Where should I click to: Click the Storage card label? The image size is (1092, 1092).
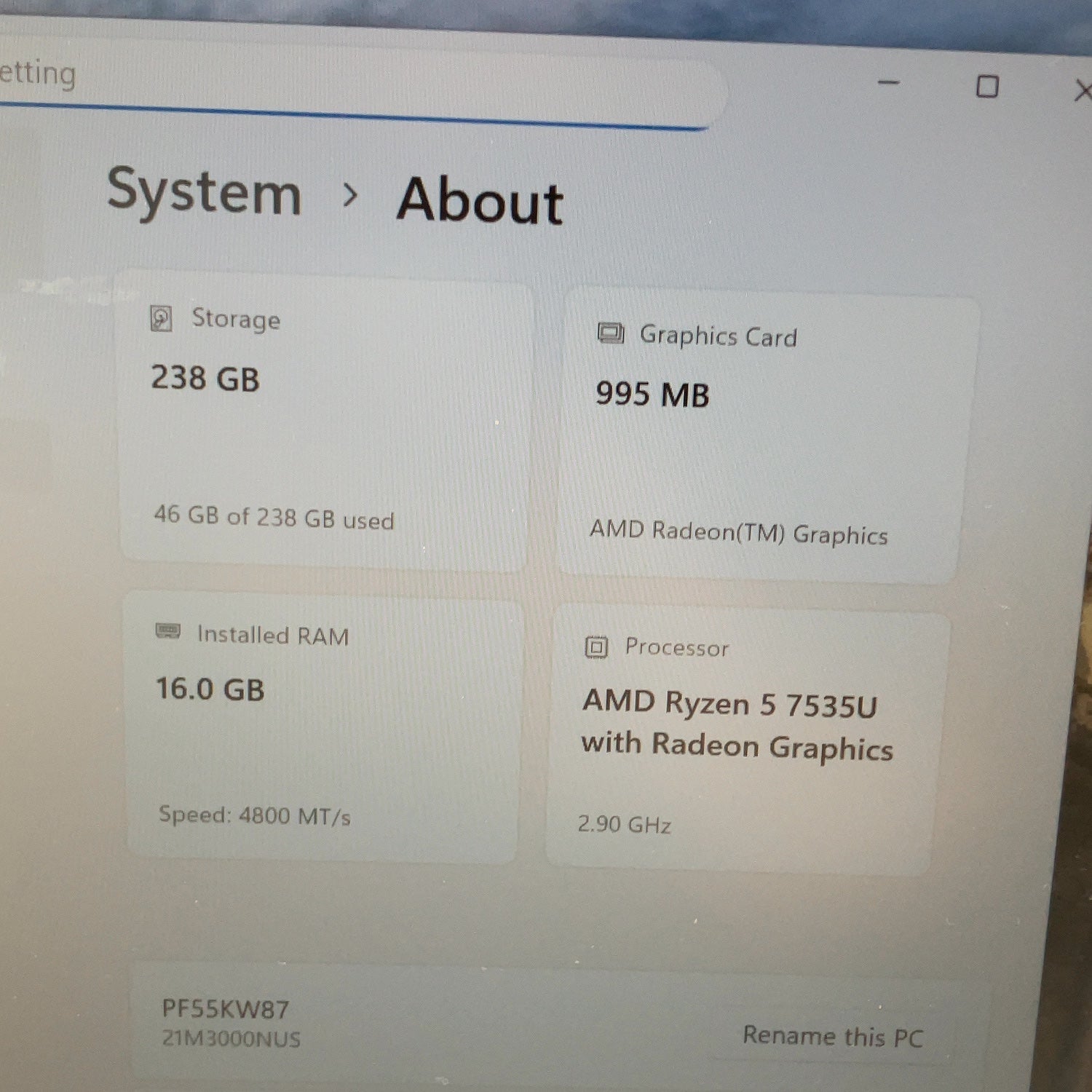point(236,319)
